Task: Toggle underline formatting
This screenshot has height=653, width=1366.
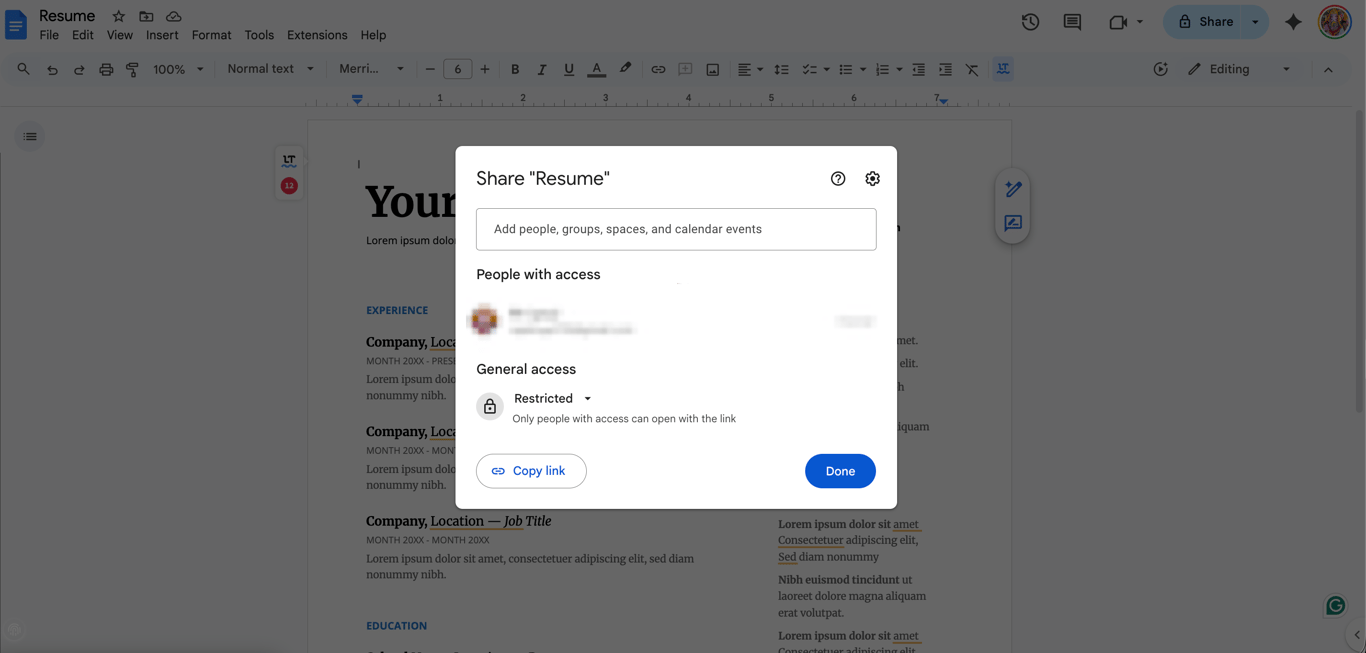Action: [569, 69]
